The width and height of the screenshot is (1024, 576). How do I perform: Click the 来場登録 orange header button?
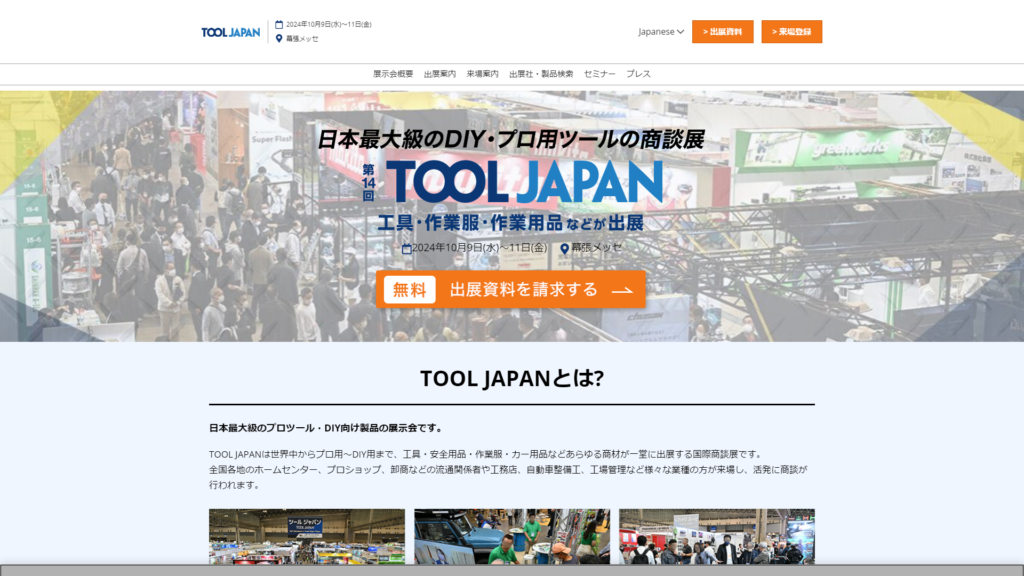coord(792,31)
